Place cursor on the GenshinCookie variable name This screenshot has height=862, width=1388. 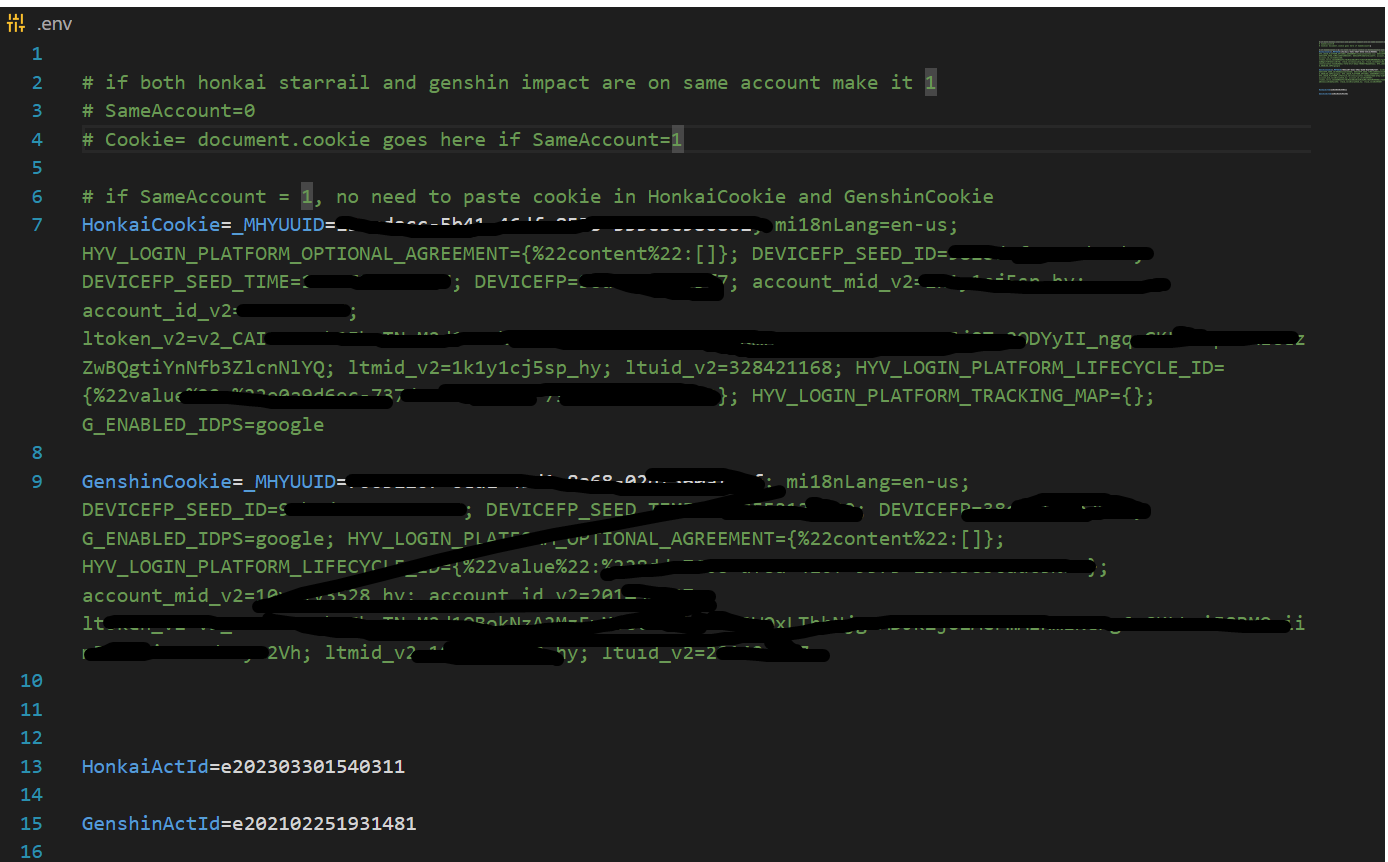click(156, 481)
